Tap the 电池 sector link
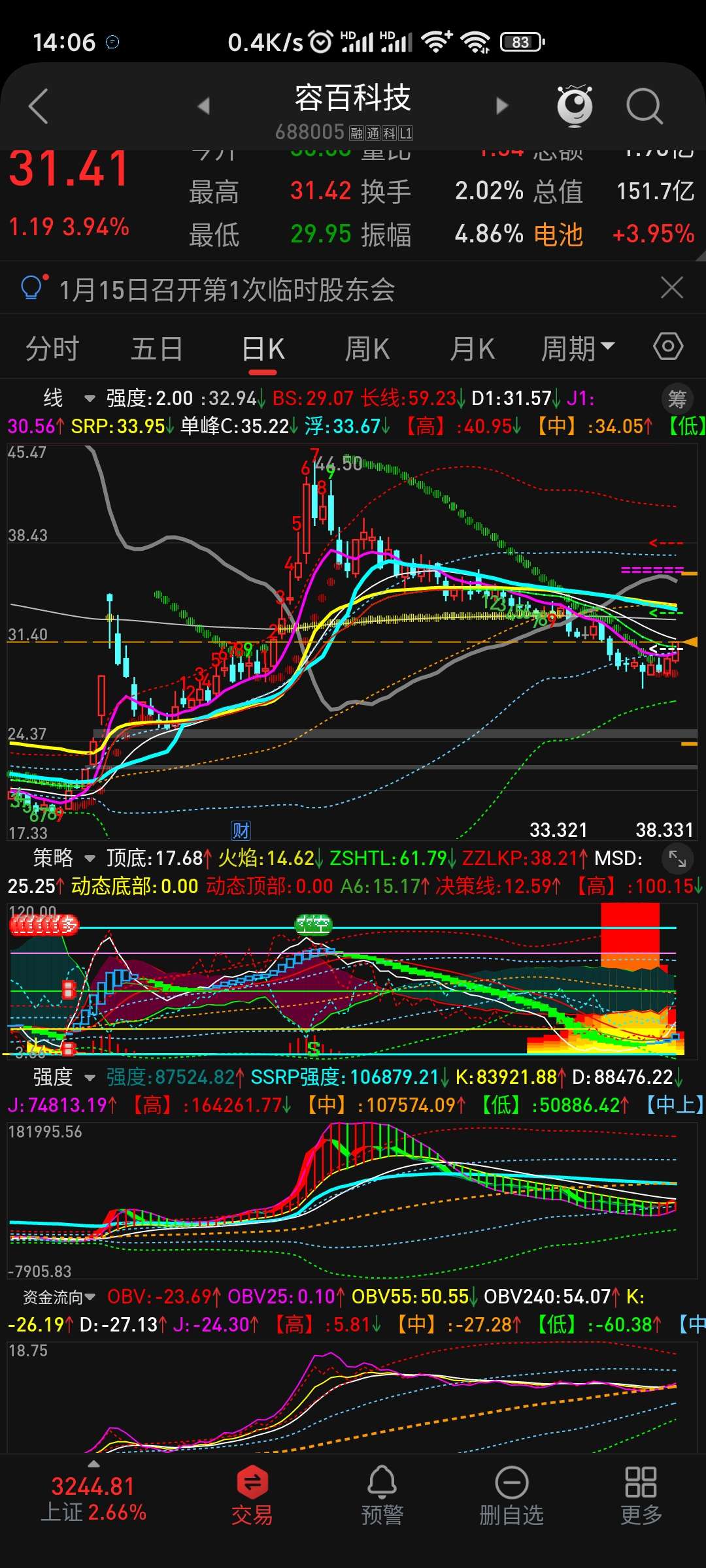706x1568 pixels. 558,234
